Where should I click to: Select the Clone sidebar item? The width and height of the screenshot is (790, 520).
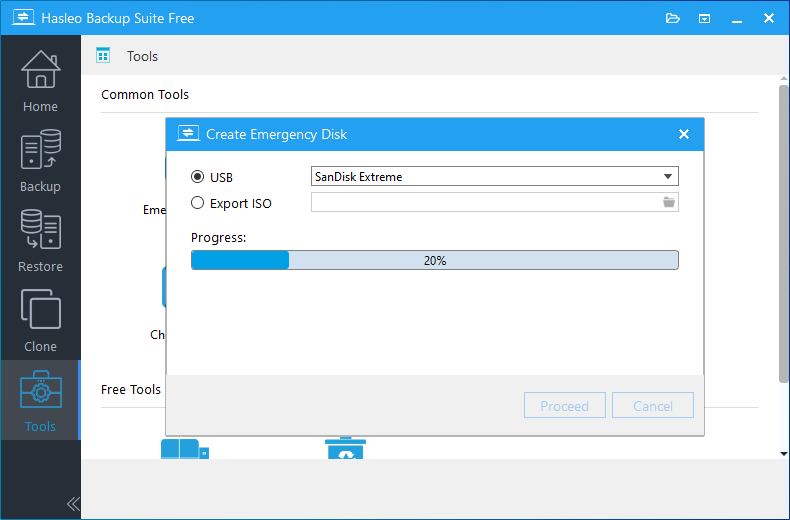40,320
